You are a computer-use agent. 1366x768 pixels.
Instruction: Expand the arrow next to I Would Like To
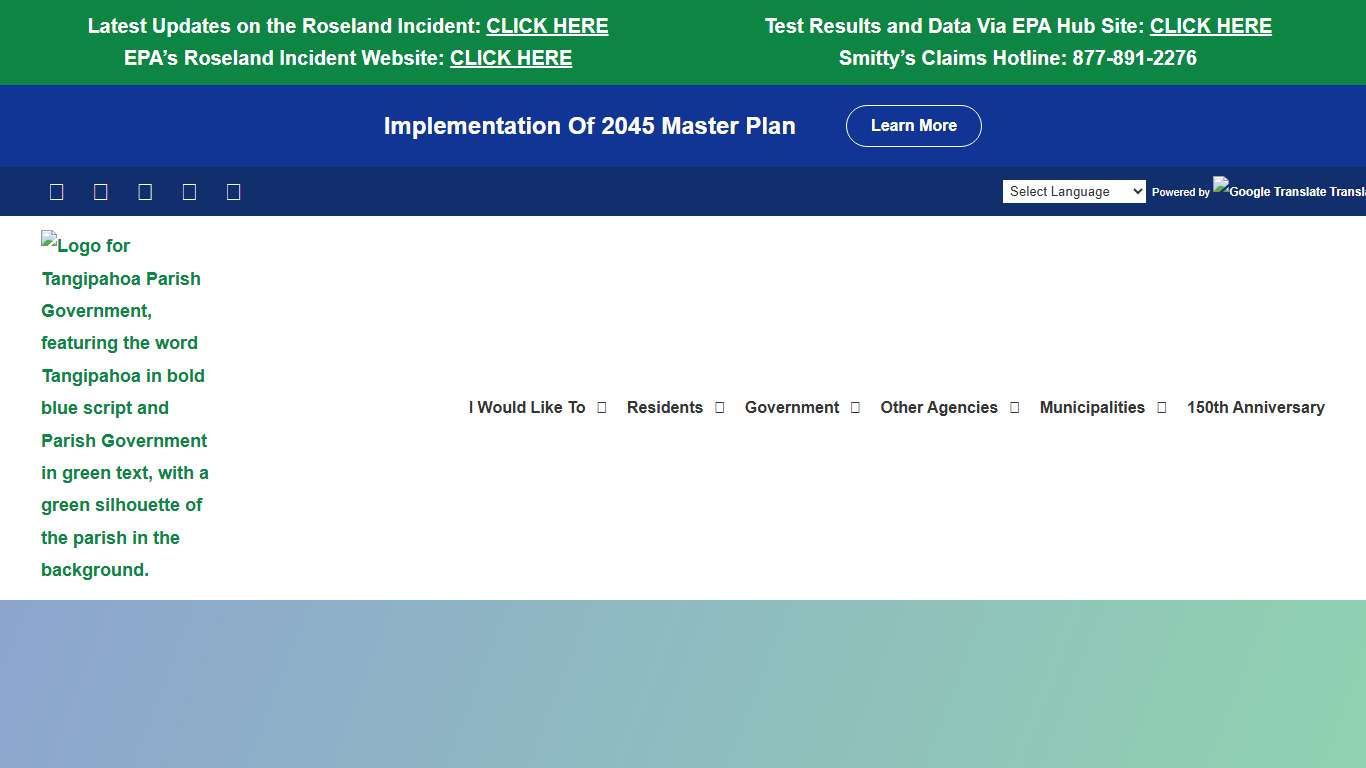tap(602, 408)
